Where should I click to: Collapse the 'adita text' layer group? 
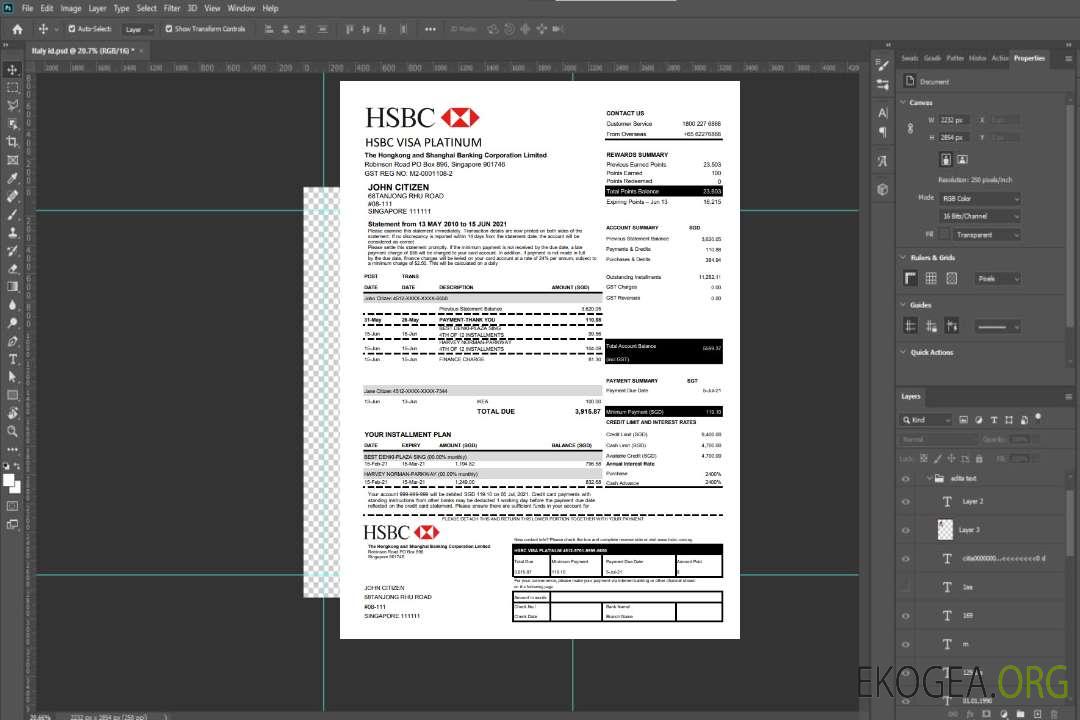[928, 478]
